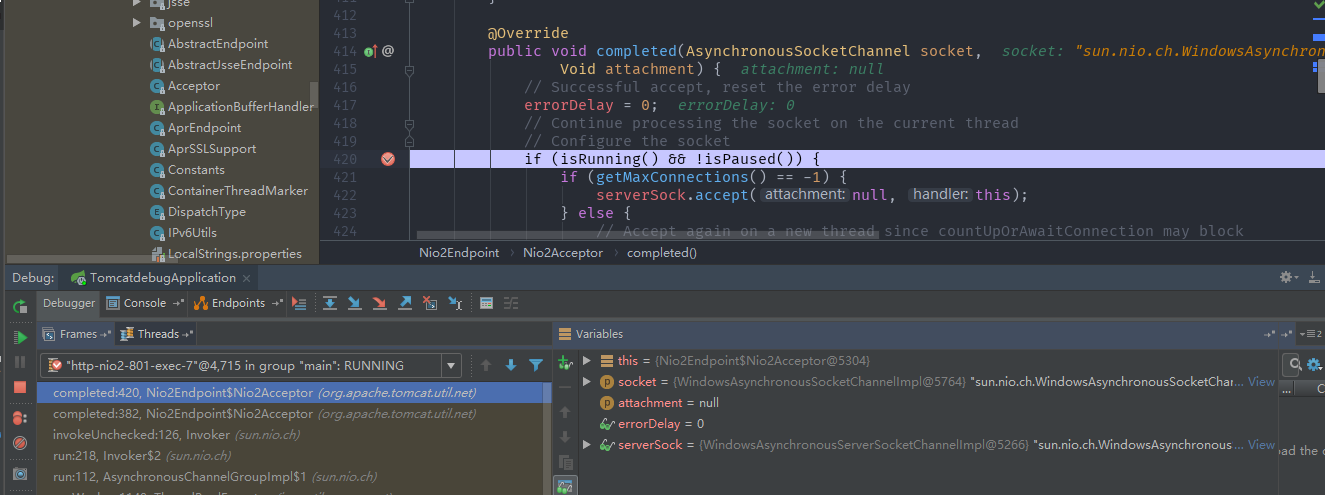Open Variables layout dropdown at right
Screen dimensions: 1325x495
click(x=1312, y=334)
